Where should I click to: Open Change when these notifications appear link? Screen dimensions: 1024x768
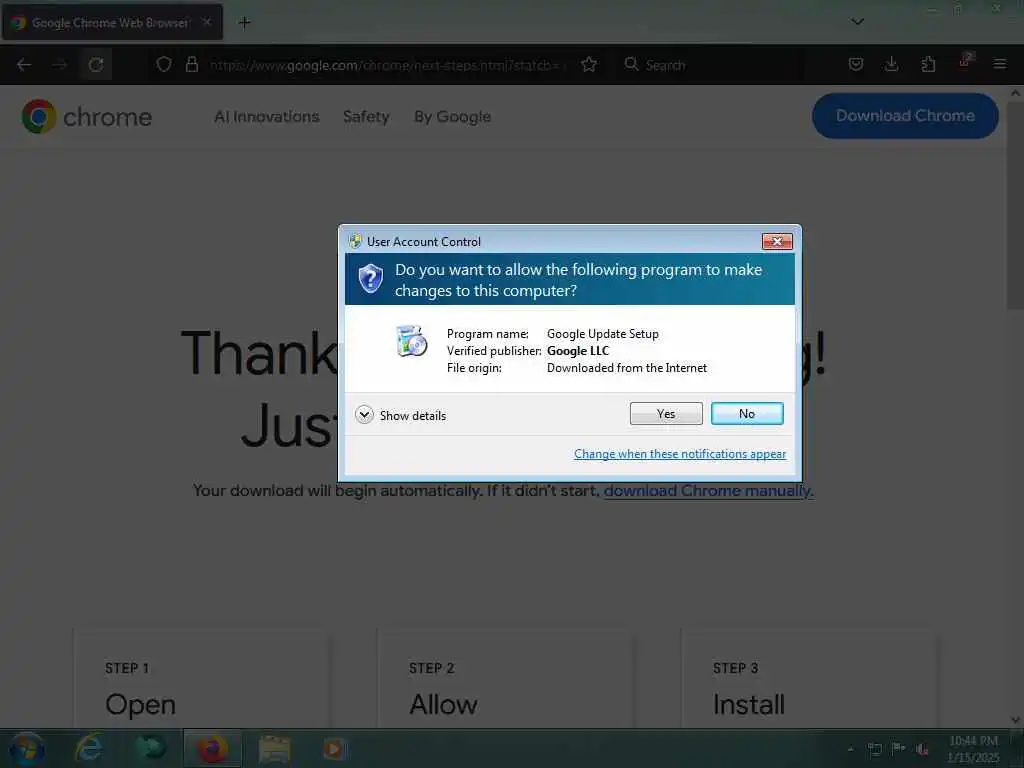tap(680, 454)
